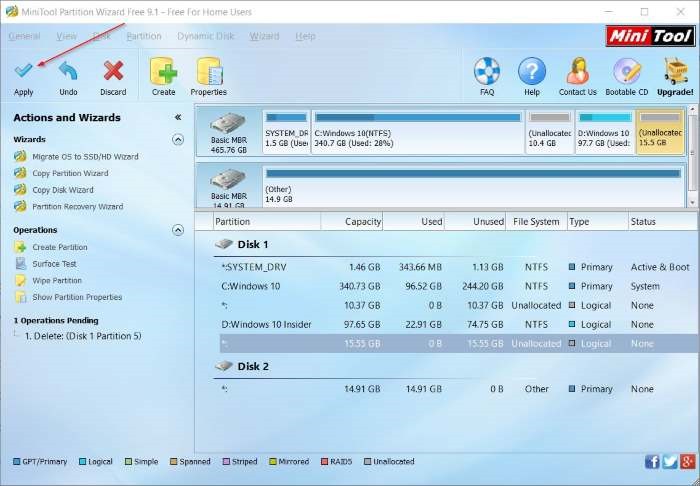700x486 pixels.
Task: Sort by the File System column header
Action: pyautogui.click(x=536, y=222)
